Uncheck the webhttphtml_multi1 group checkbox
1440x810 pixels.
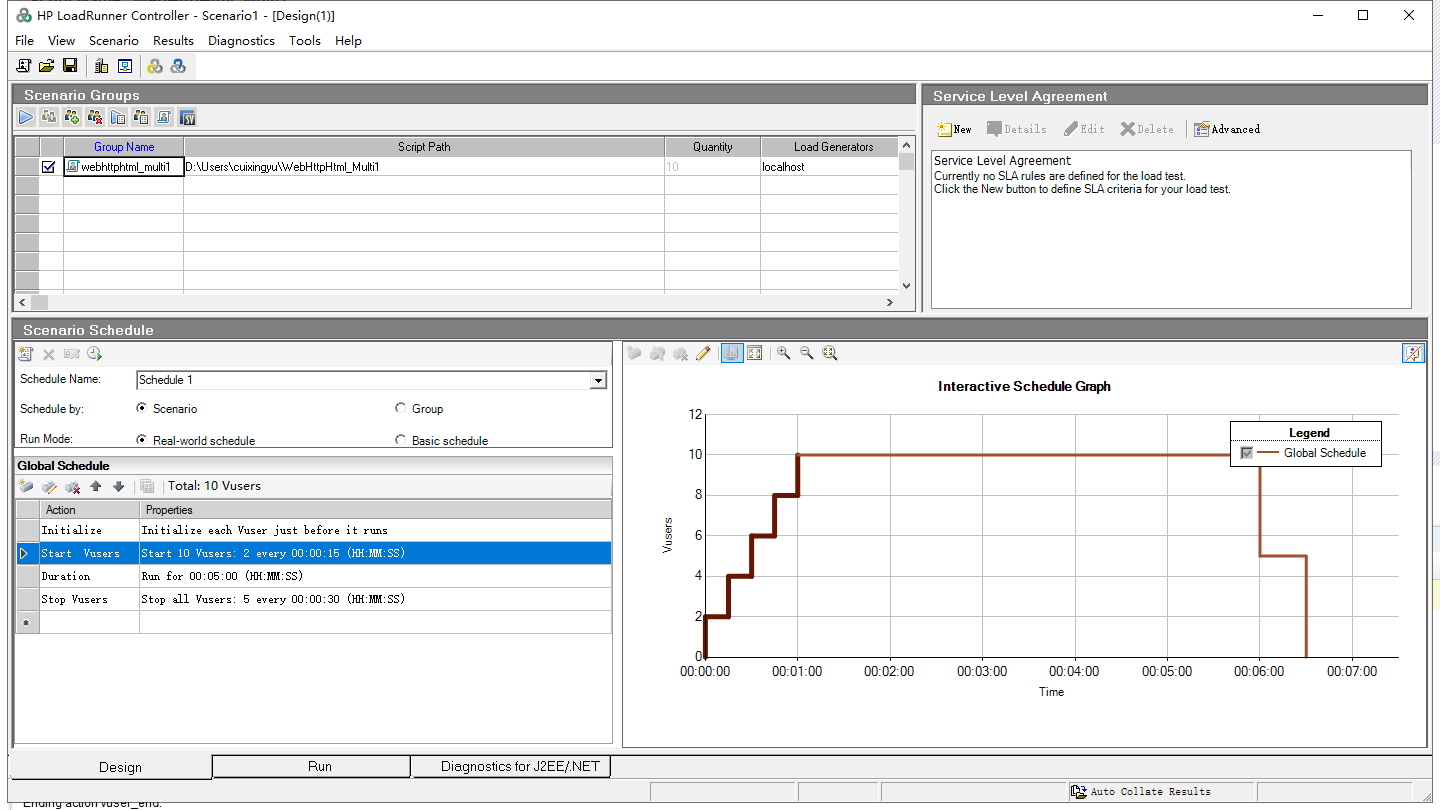[x=48, y=167]
